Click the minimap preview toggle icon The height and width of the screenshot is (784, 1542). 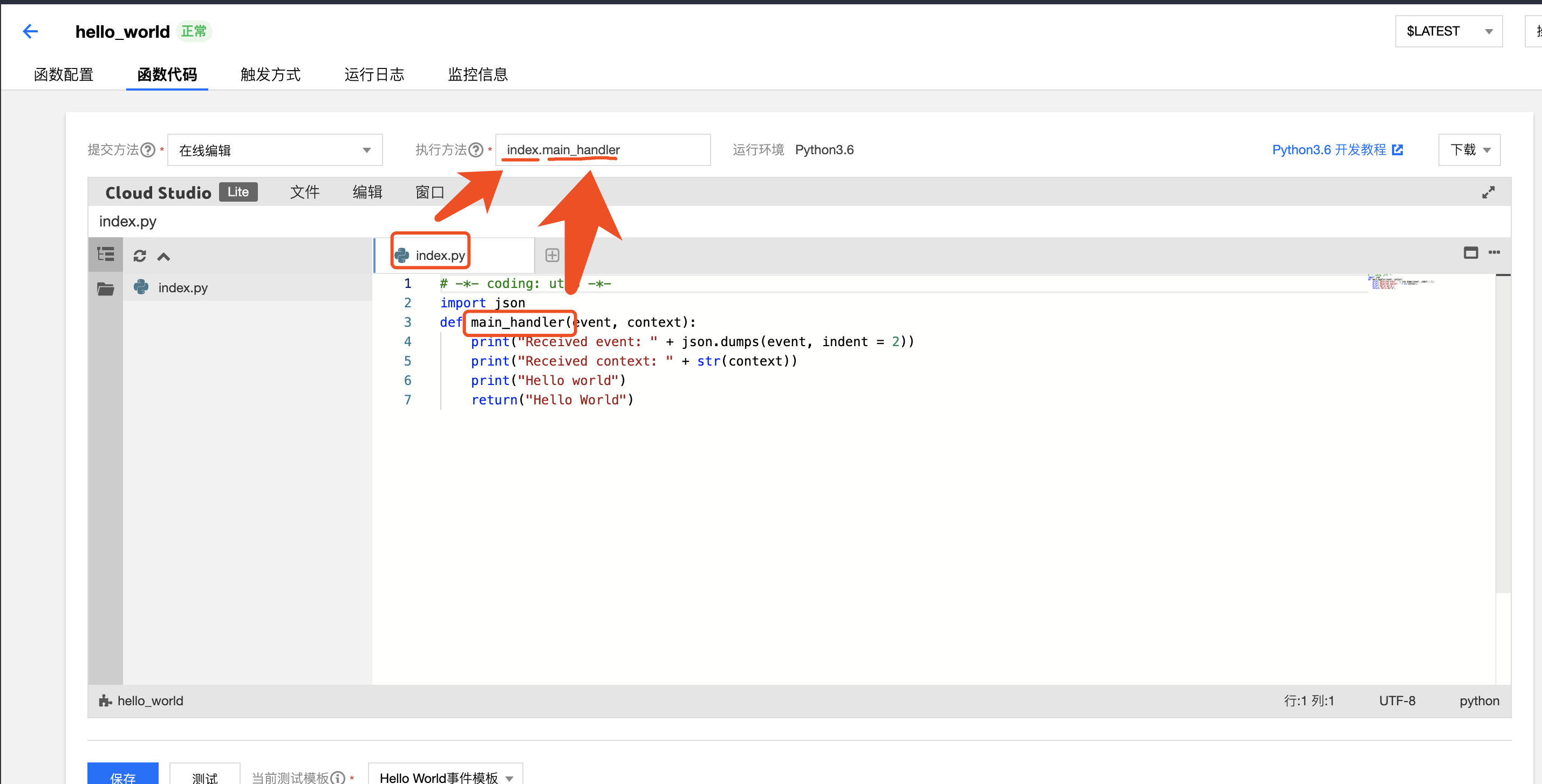[x=1471, y=253]
